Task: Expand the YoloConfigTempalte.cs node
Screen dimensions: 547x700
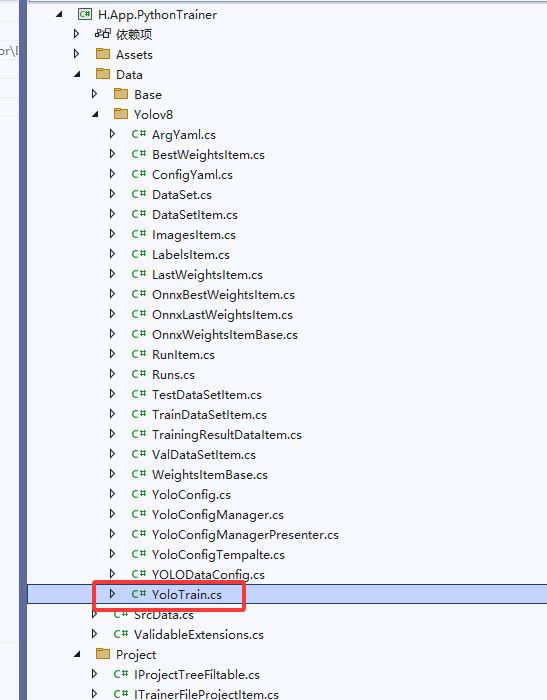Action: point(113,554)
